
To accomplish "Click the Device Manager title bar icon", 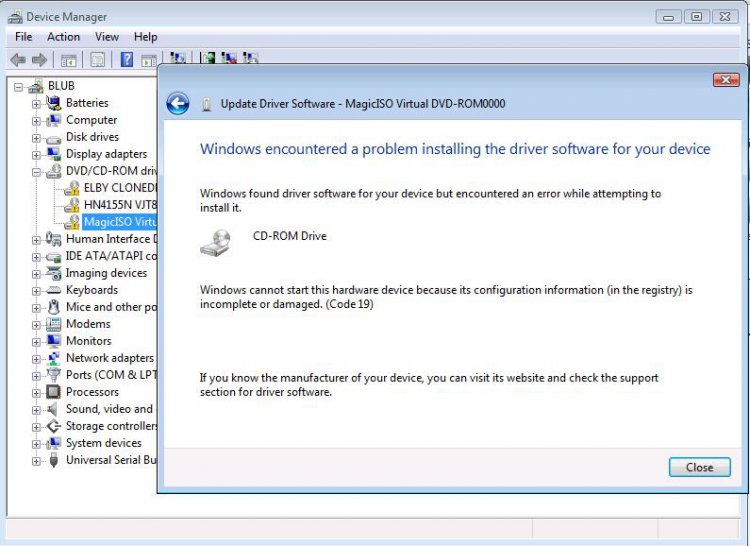I will 15,17.
